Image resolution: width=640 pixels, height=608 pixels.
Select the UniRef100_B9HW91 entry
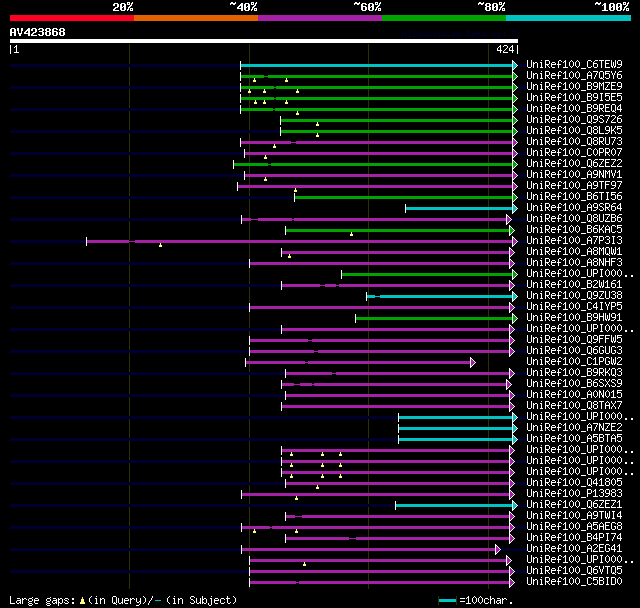[574, 318]
